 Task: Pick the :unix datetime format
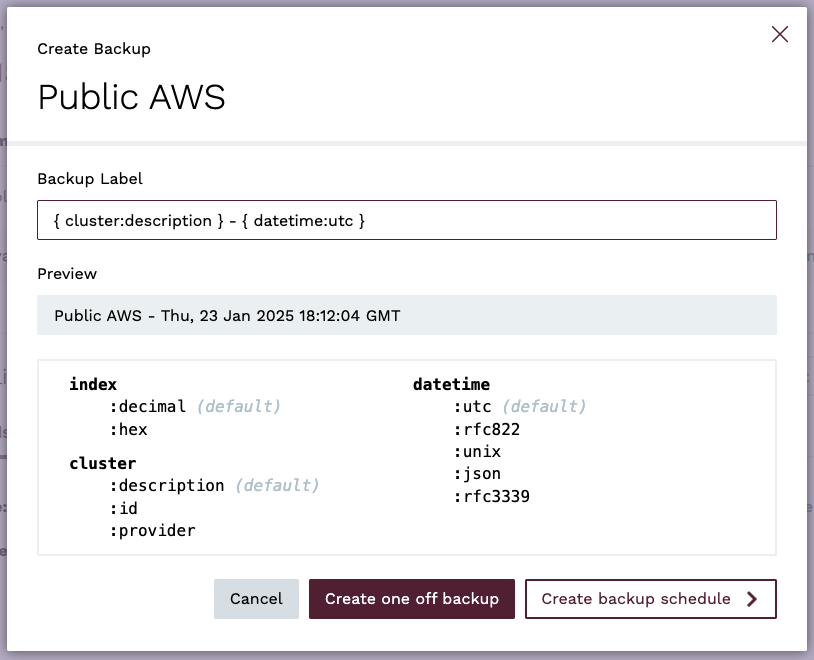pyautogui.click(x=477, y=452)
